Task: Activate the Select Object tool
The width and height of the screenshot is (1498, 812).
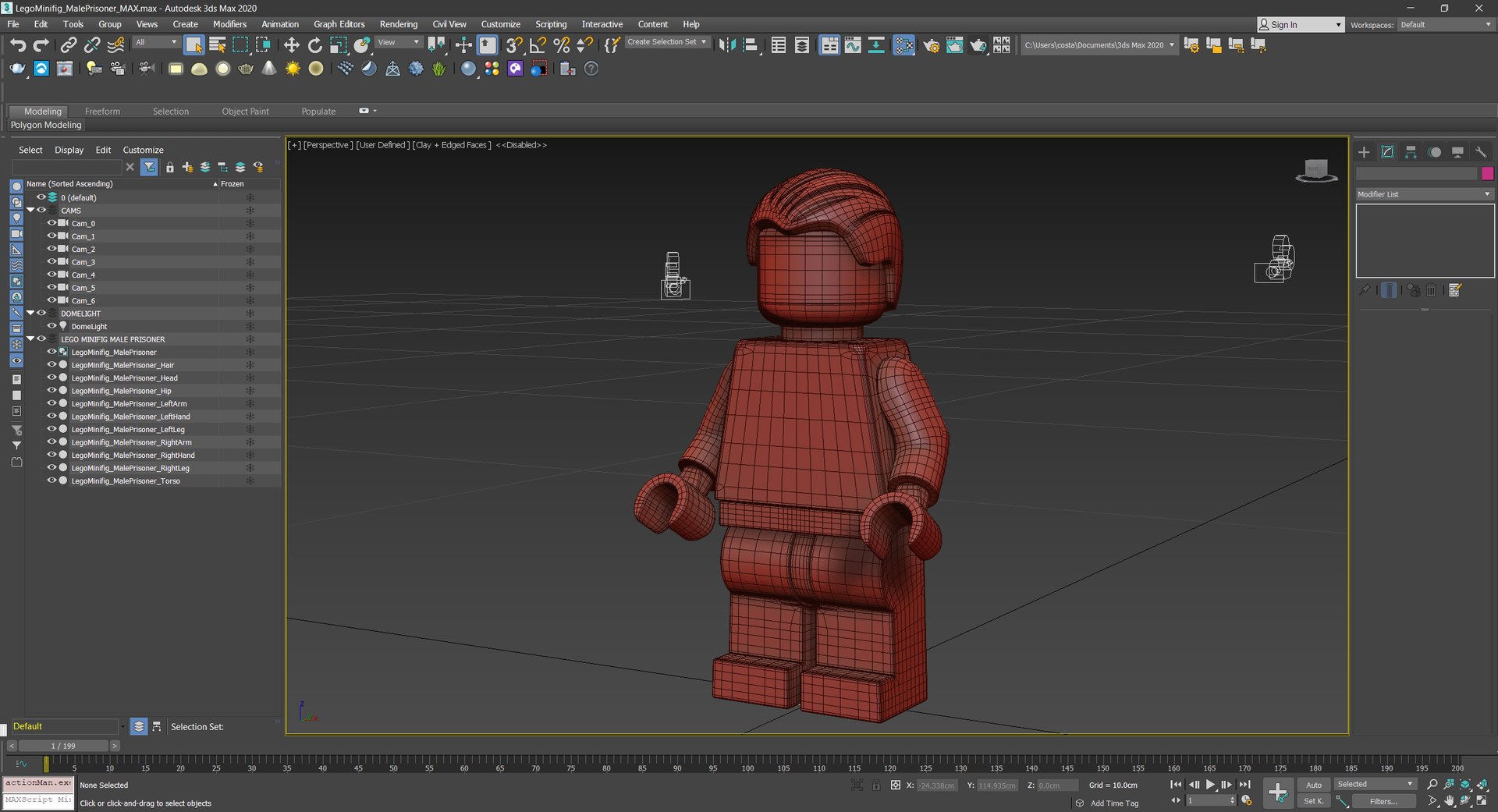Action: click(x=193, y=45)
